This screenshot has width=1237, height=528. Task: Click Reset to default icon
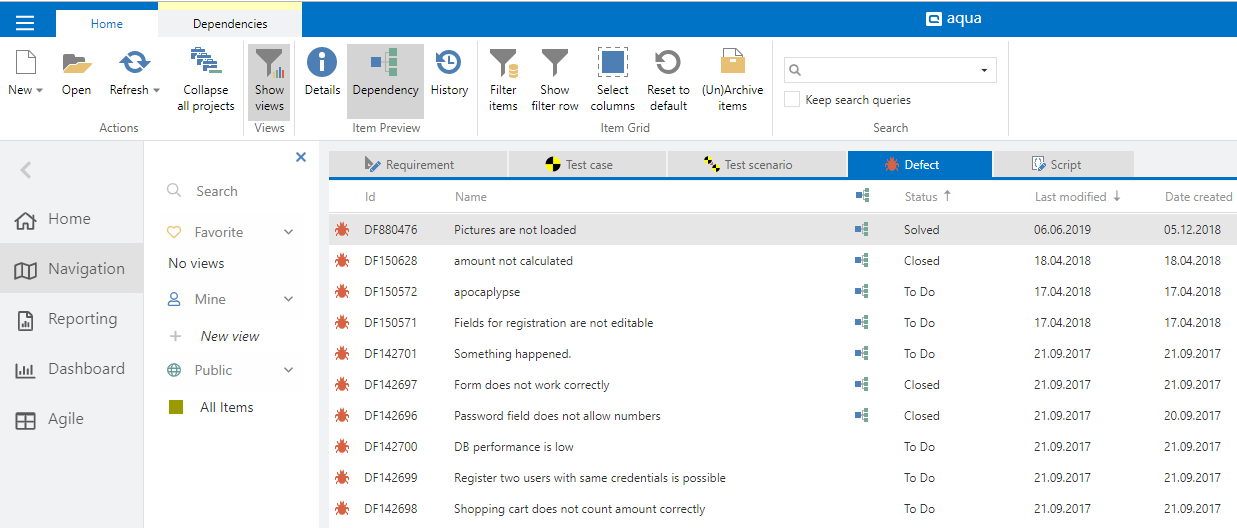coord(667,64)
